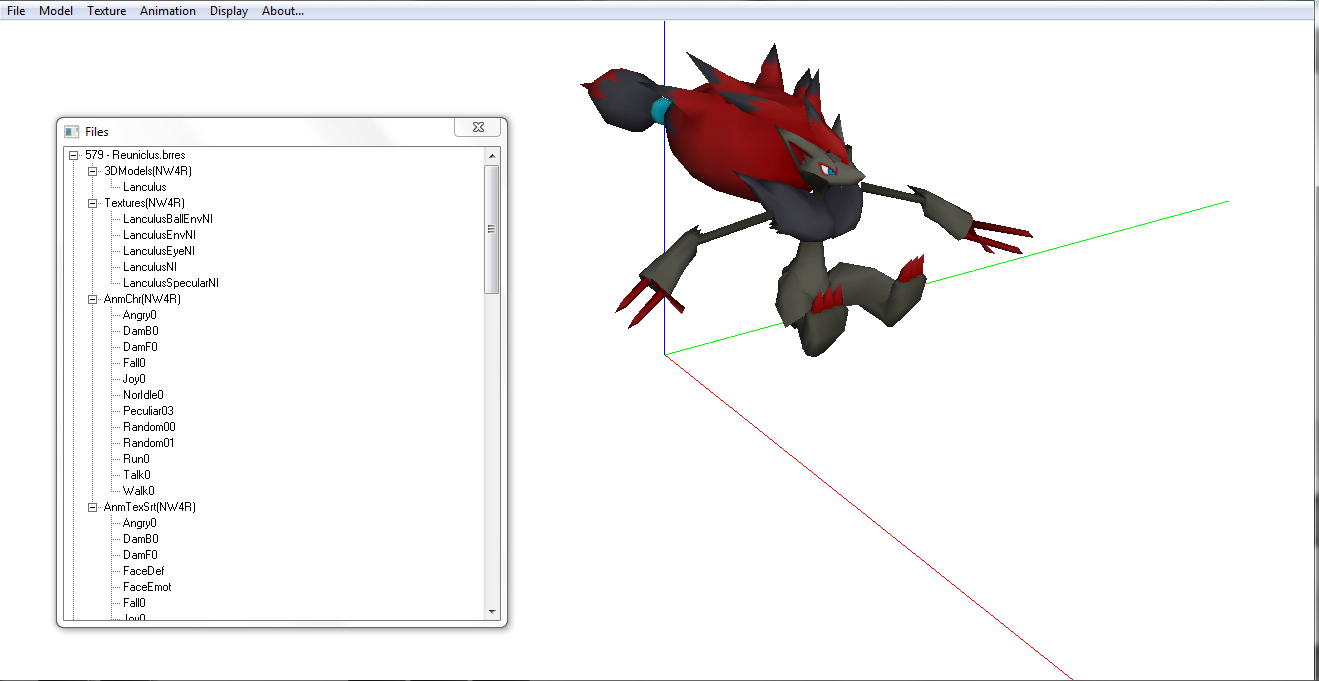Screen dimensions: 1319x681
Task: Collapse the AnmChr(NW4R) tree node
Action: pyautogui.click(x=93, y=299)
